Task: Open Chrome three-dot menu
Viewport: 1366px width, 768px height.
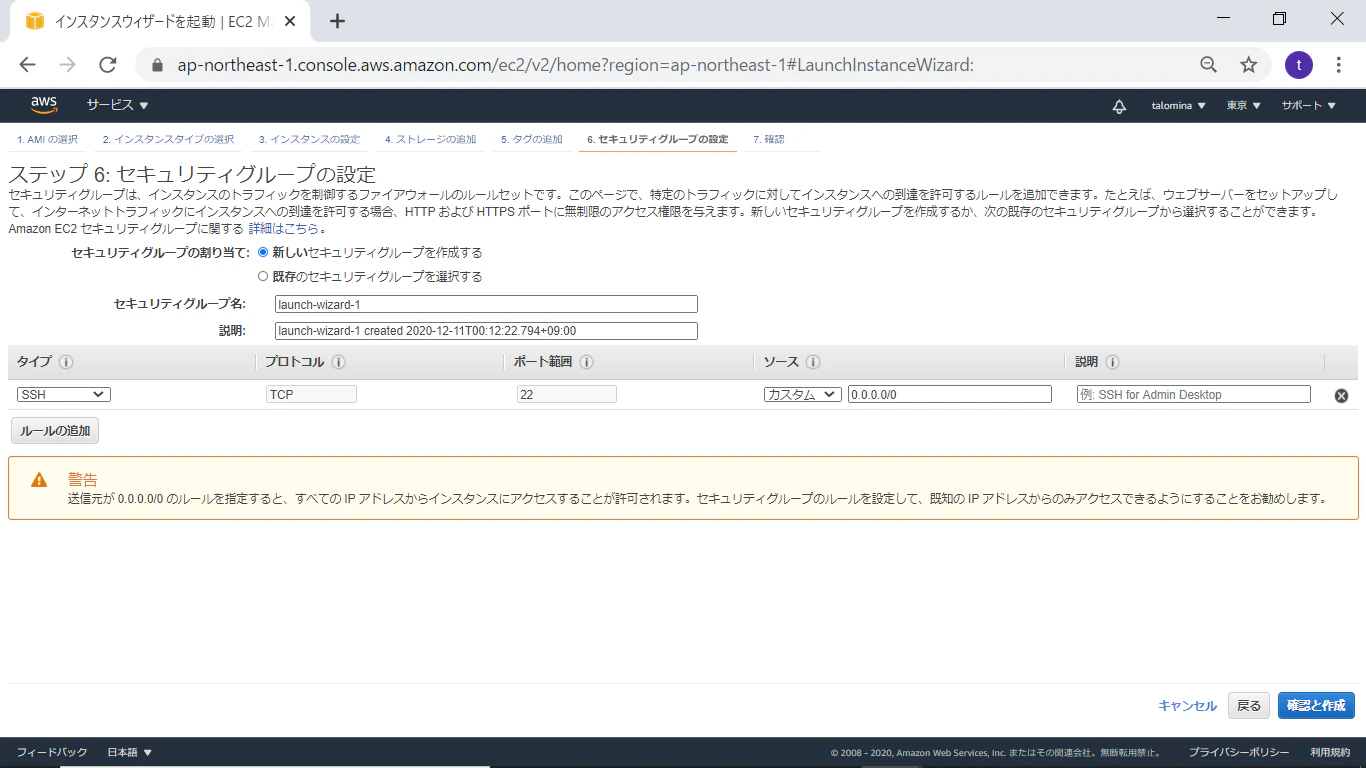Action: click(x=1339, y=65)
